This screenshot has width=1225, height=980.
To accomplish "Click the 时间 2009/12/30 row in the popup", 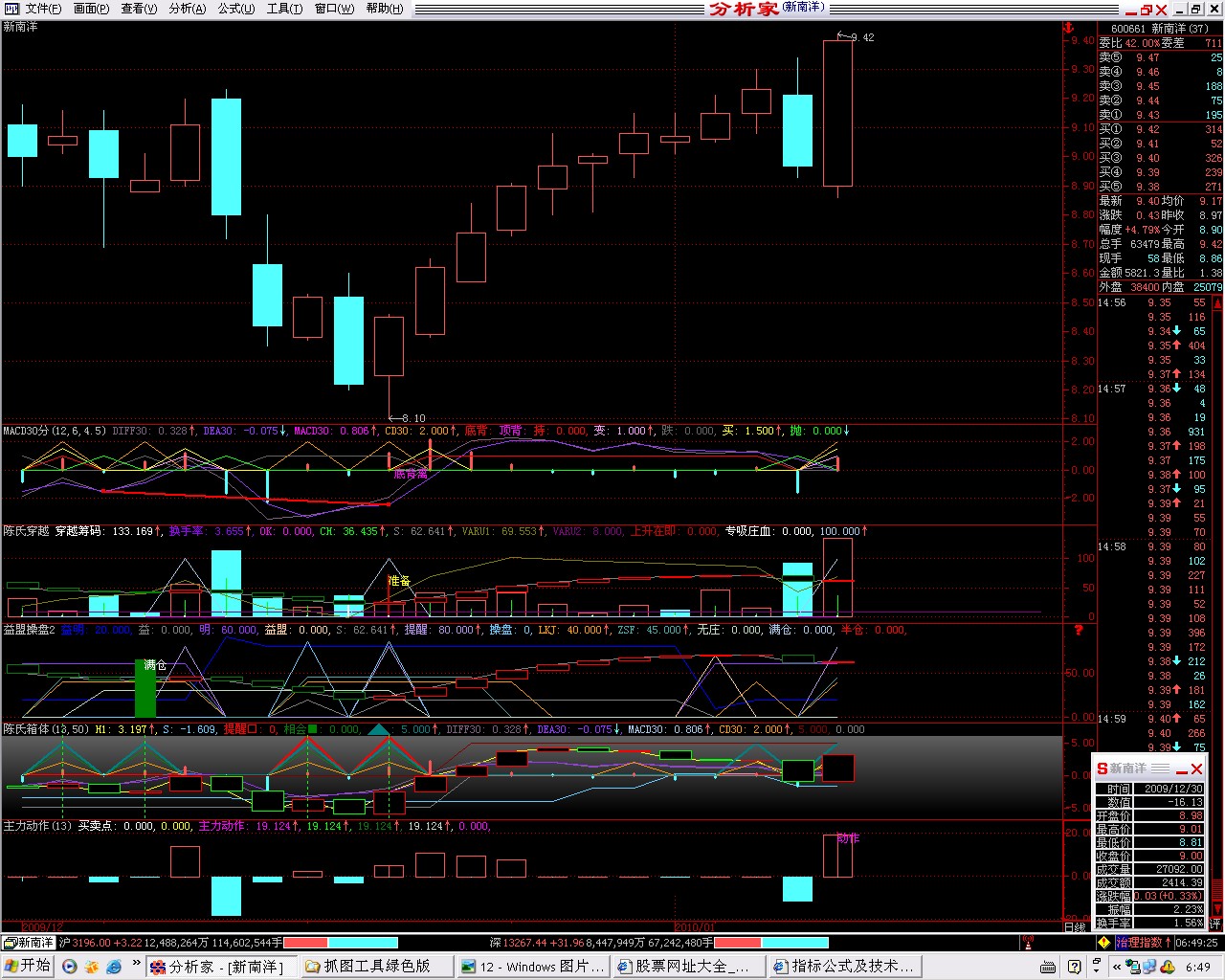I will pos(1149,789).
